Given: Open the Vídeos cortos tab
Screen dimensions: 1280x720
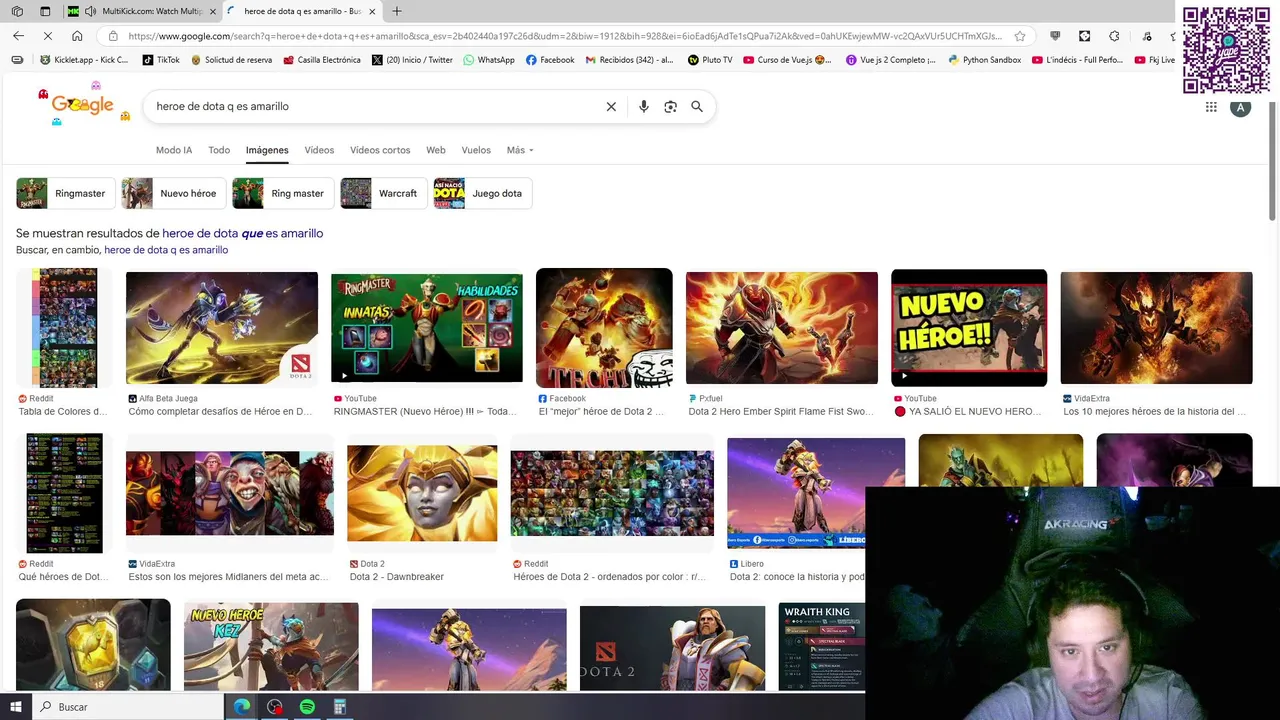Looking at the screenshot, I should click(x=380, y=150).
